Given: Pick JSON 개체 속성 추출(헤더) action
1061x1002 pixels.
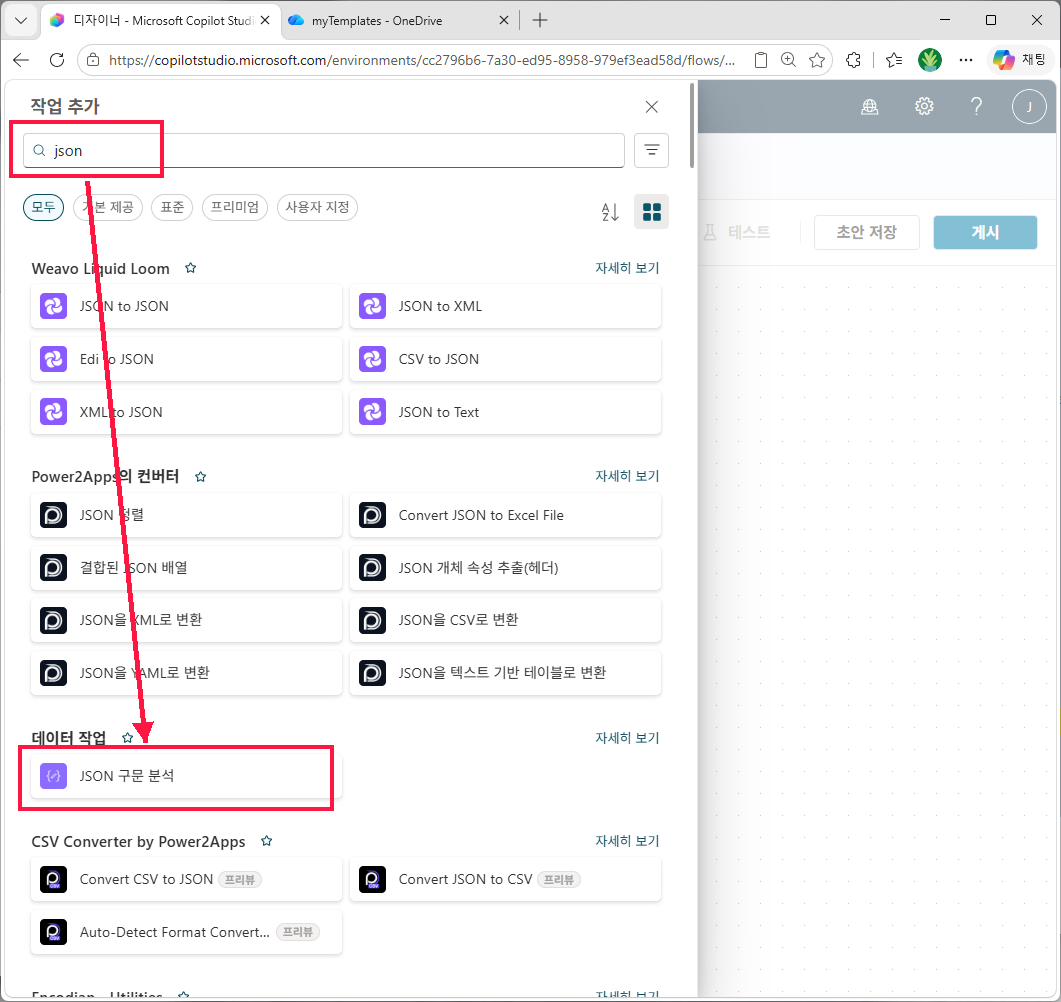Looking at the screenshot, I should pyautogui.click(x=505, y=568).
